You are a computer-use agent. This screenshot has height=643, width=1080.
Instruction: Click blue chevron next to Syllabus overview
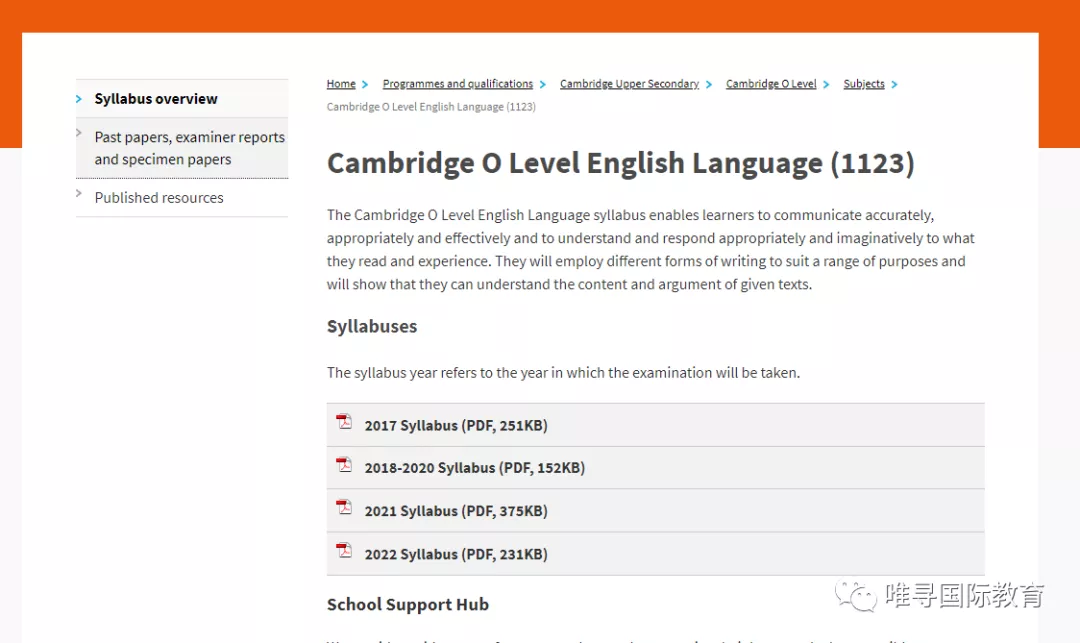coord(79,99)
